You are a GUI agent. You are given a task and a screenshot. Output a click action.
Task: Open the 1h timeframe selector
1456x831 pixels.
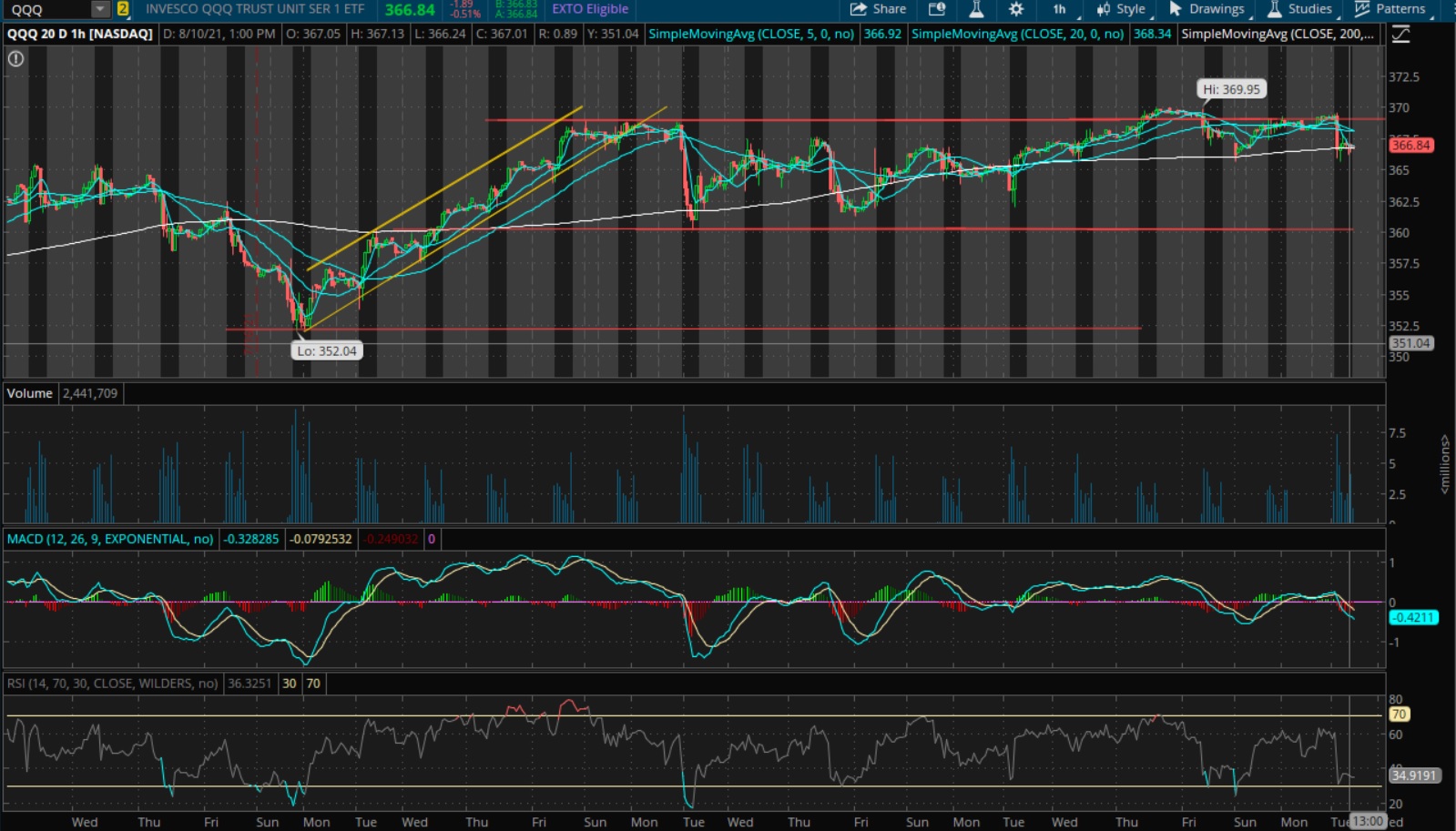point(1062,9)
